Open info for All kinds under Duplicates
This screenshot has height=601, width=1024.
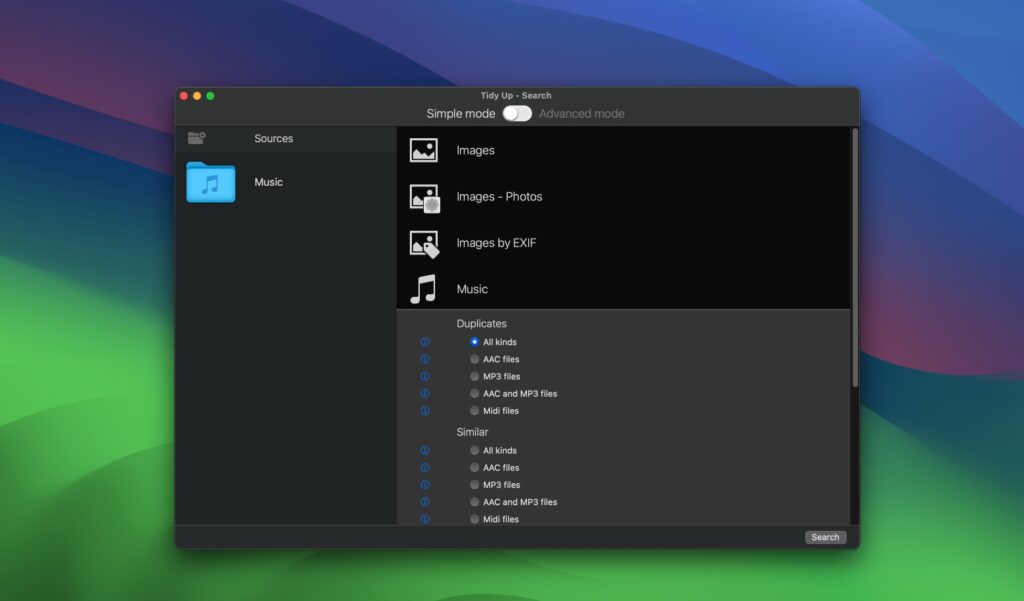pyautogui.click(x=425, y=342)
